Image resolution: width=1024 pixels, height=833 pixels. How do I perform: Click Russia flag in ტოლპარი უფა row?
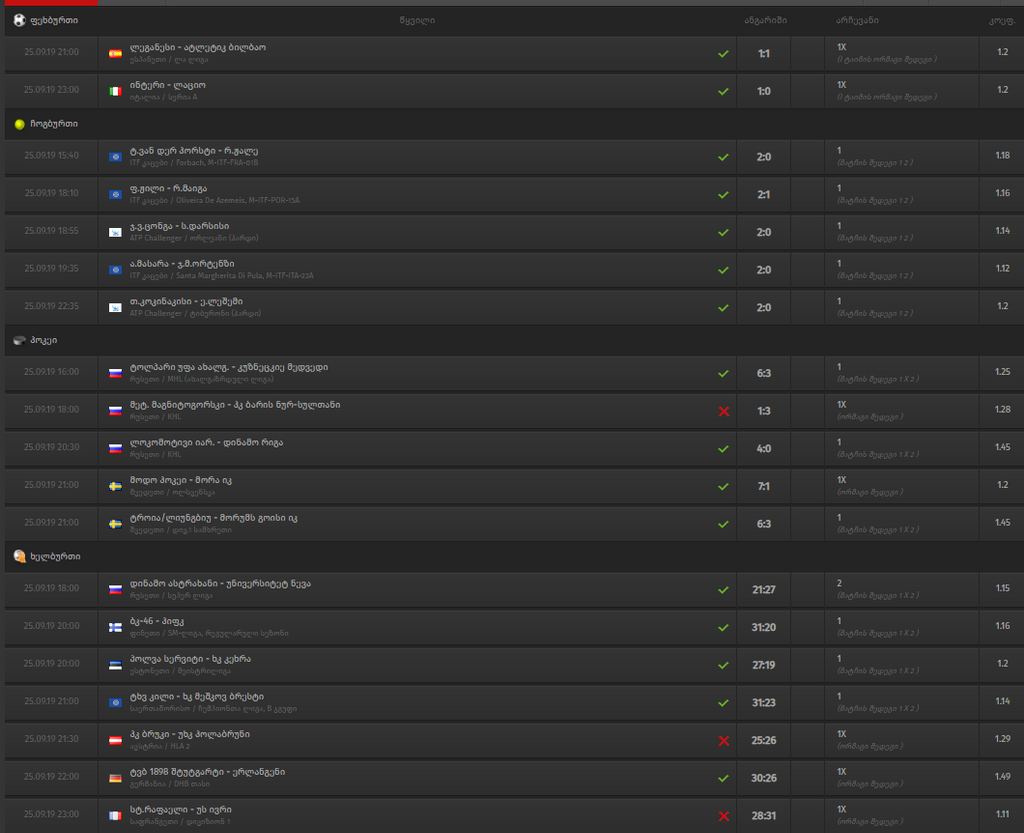click(x=116, y=373)
